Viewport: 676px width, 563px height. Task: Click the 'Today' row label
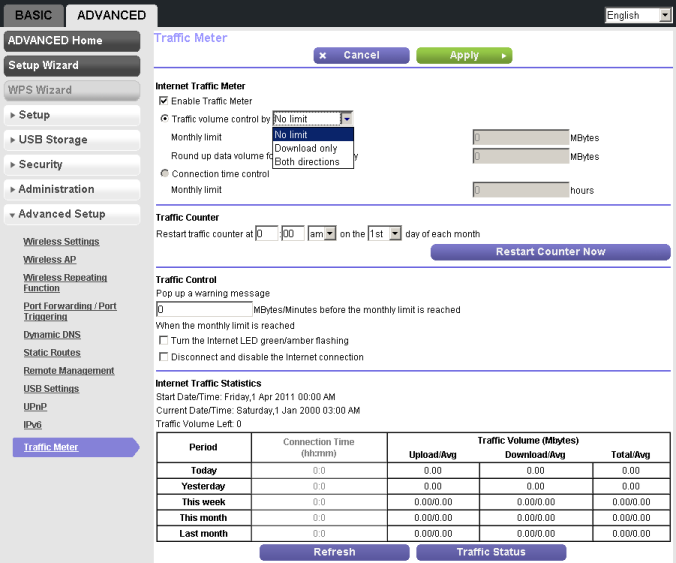[204, 470]
